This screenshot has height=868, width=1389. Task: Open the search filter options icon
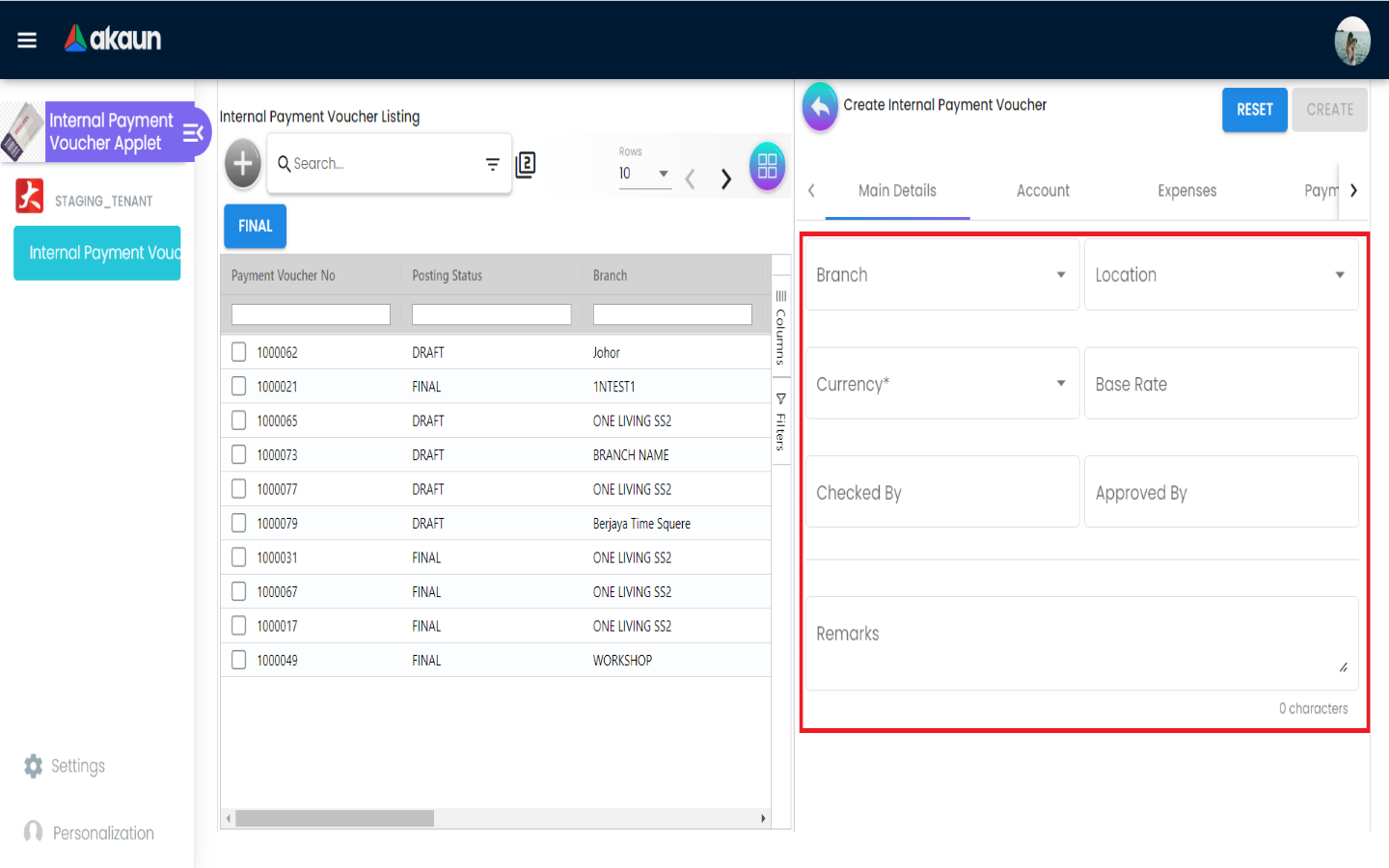pos(492,164)
